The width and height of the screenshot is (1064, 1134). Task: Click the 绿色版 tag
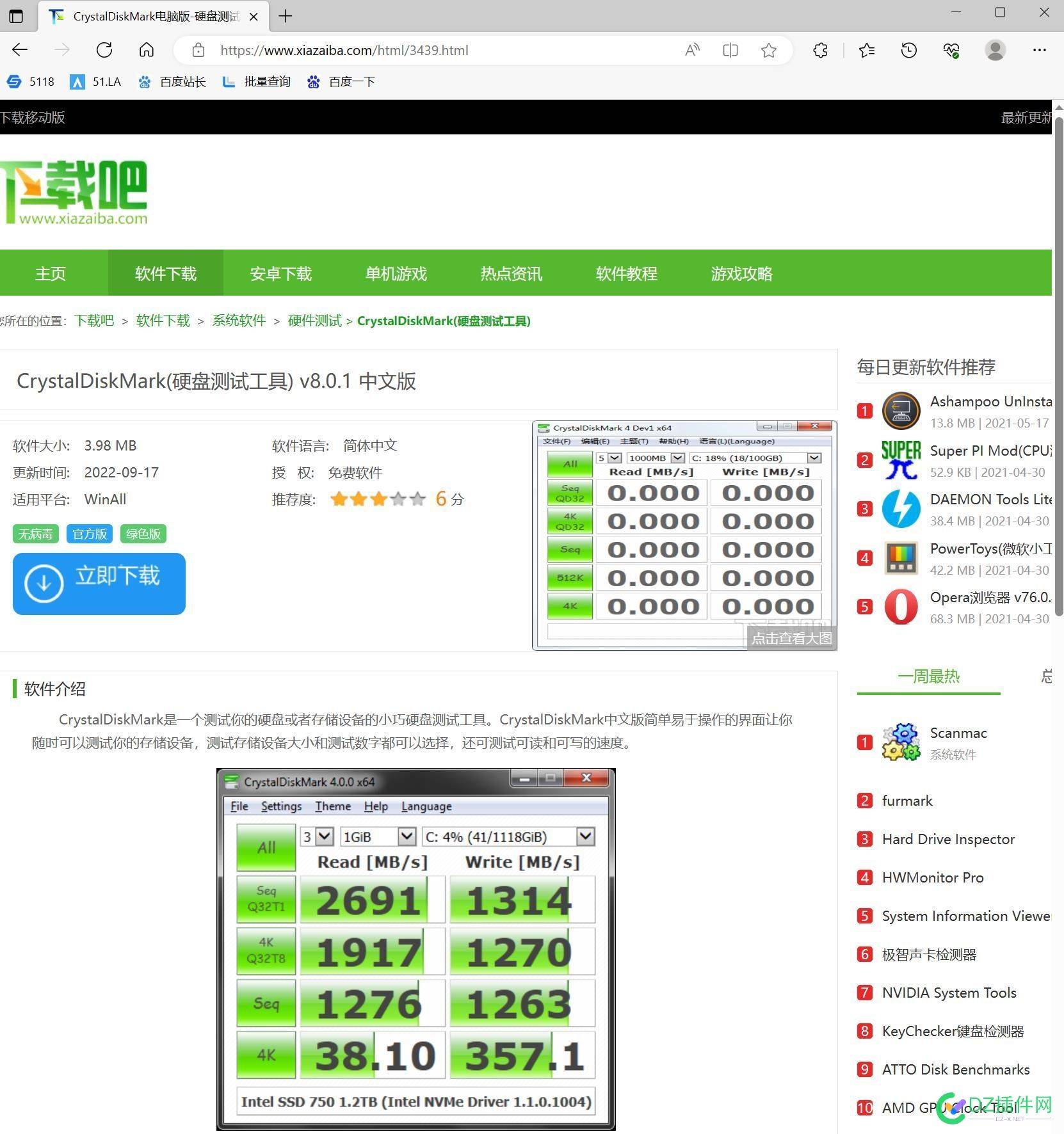[143, 534]
